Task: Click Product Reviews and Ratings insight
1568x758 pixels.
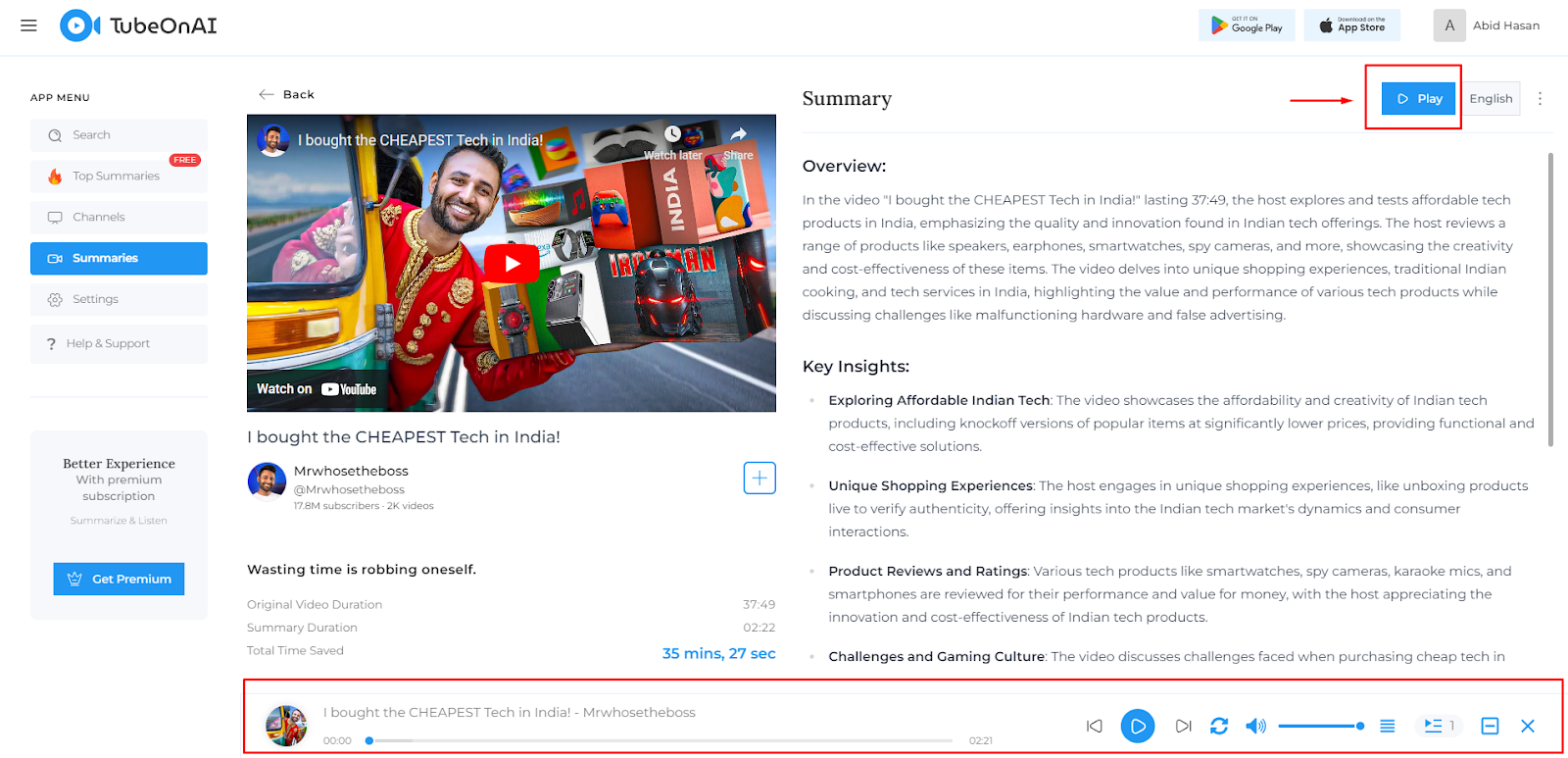Action: [x=928, y=571]
